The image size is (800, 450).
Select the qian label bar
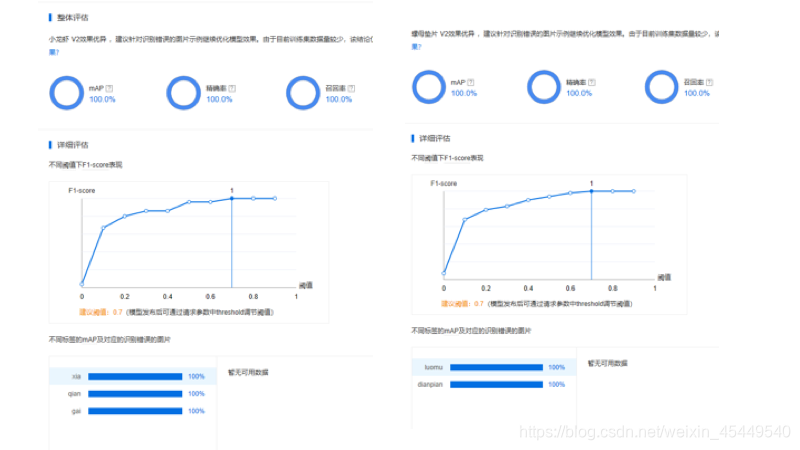pyautogui.click(x=135, y=394)
